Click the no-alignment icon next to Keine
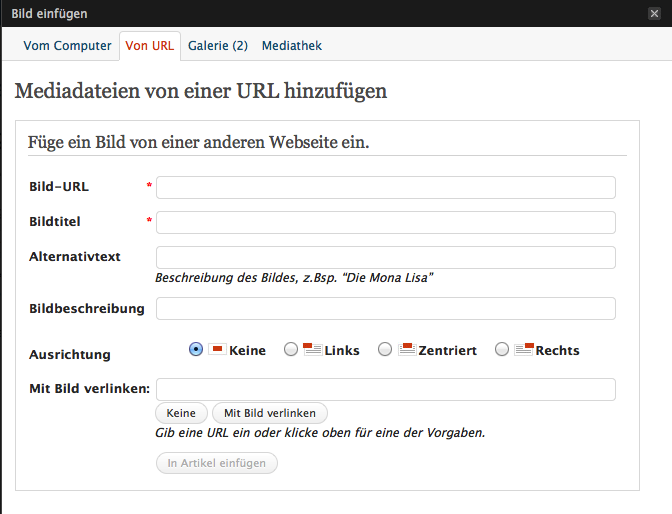Screen dimensions: 672x514 coord(217,349)
